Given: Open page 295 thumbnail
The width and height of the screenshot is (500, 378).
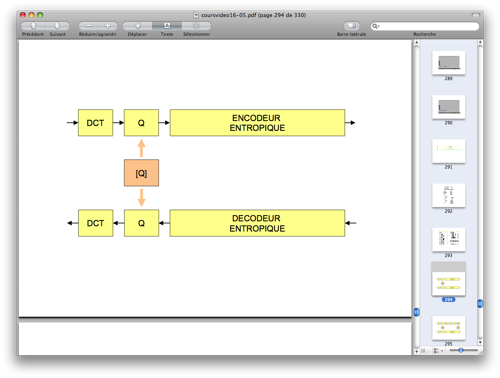Looking at the screenshot, I should point(448,328).
